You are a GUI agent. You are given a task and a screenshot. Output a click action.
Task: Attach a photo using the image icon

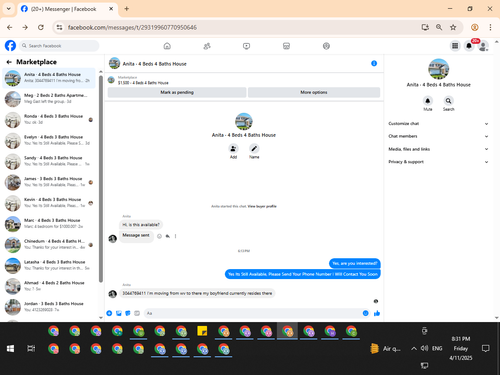click(x=119, y=313)
